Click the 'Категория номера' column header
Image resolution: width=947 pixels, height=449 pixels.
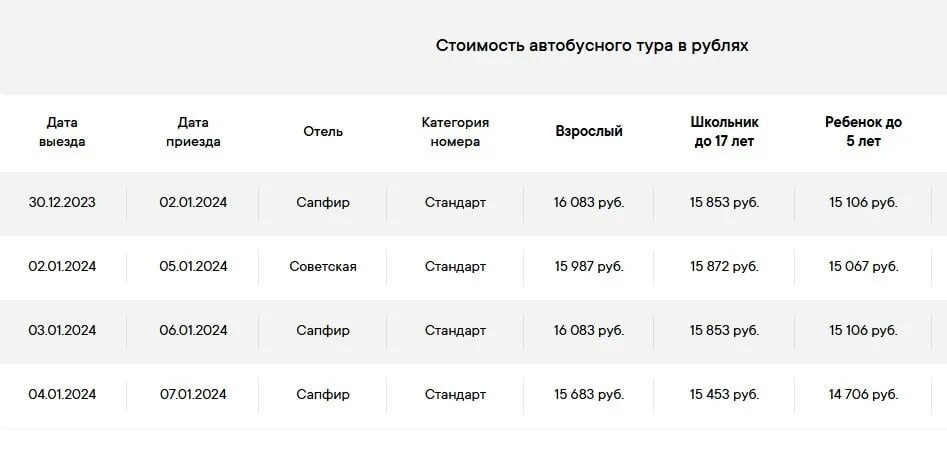[455, 132]
